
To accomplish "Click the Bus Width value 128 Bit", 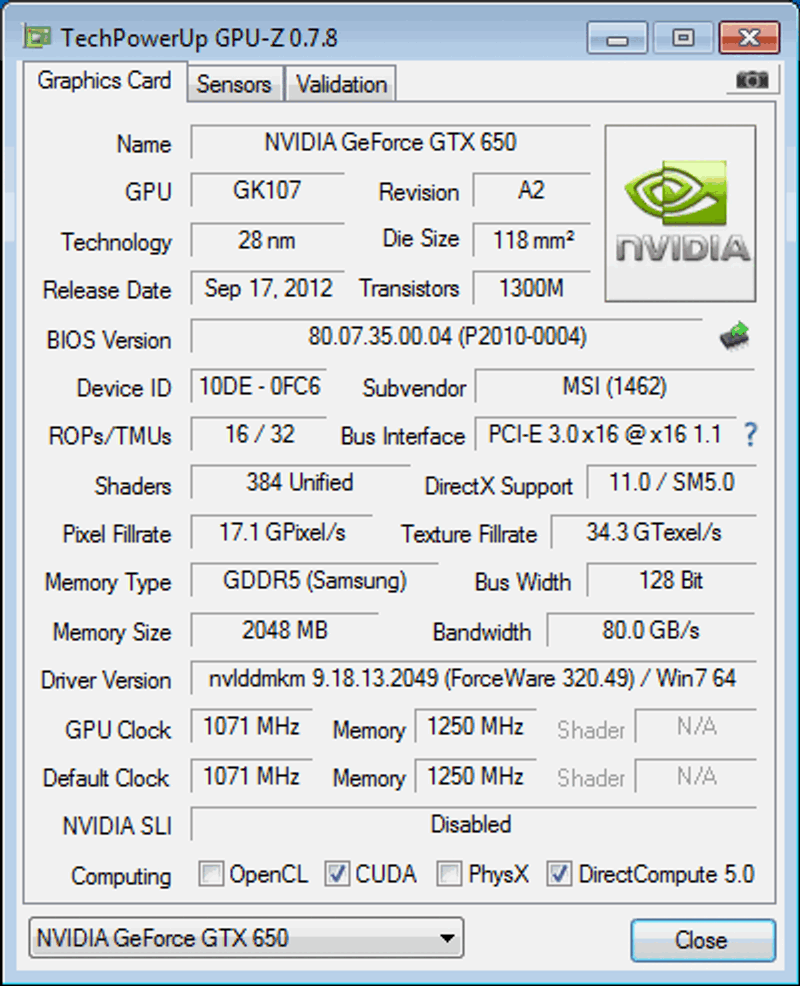I will (x=671, y=580).
